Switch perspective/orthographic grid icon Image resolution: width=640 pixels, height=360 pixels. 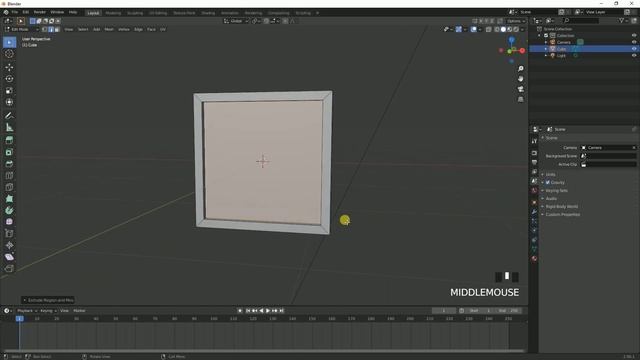point(520,99)
